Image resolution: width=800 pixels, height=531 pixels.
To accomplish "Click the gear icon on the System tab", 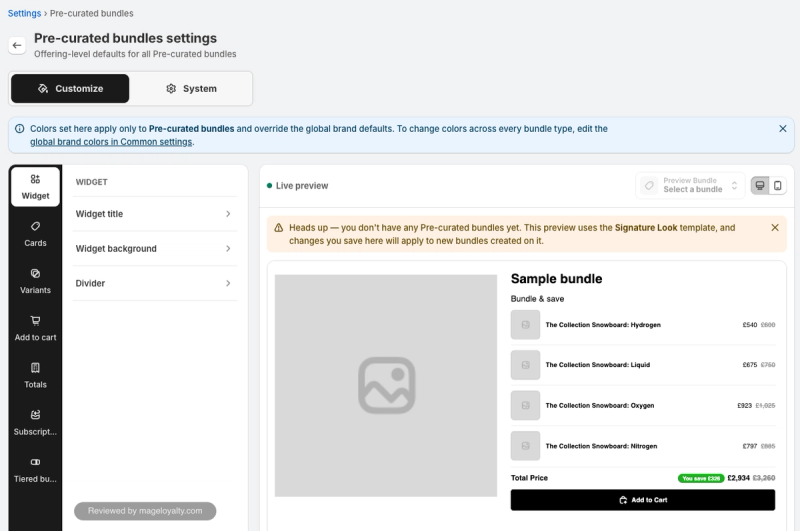I will click(171, 88).
